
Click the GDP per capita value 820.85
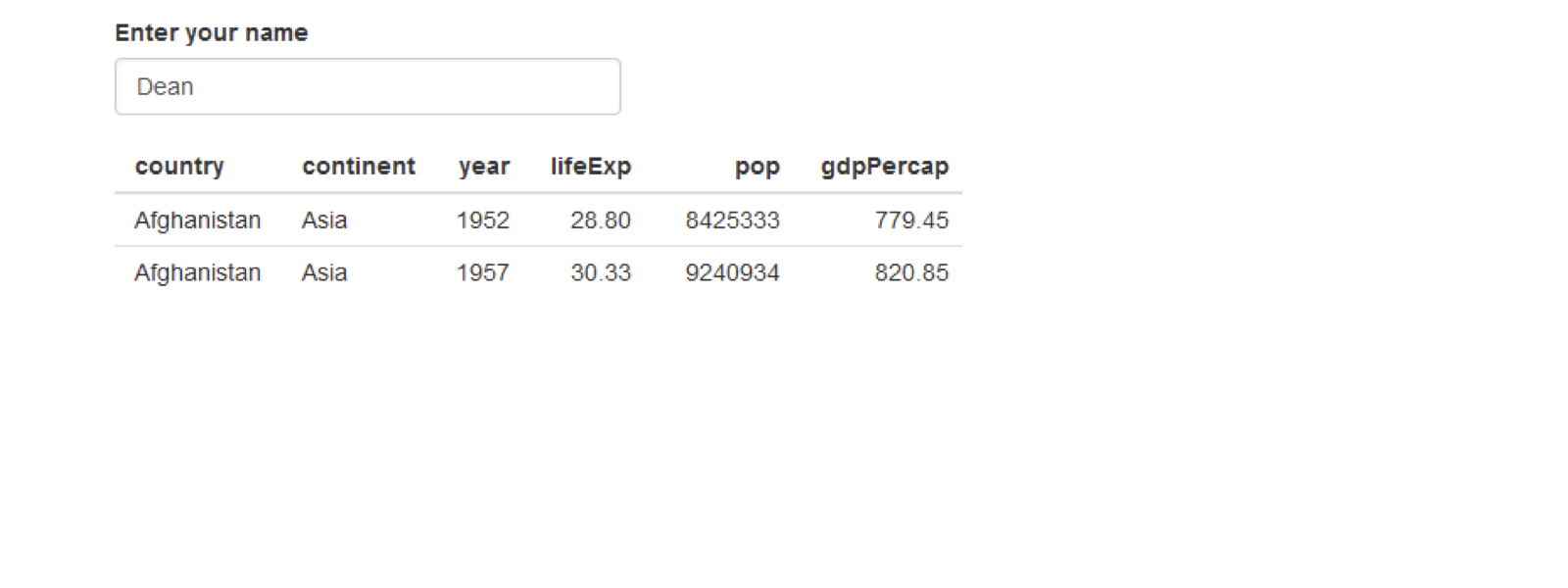(911, 272)
